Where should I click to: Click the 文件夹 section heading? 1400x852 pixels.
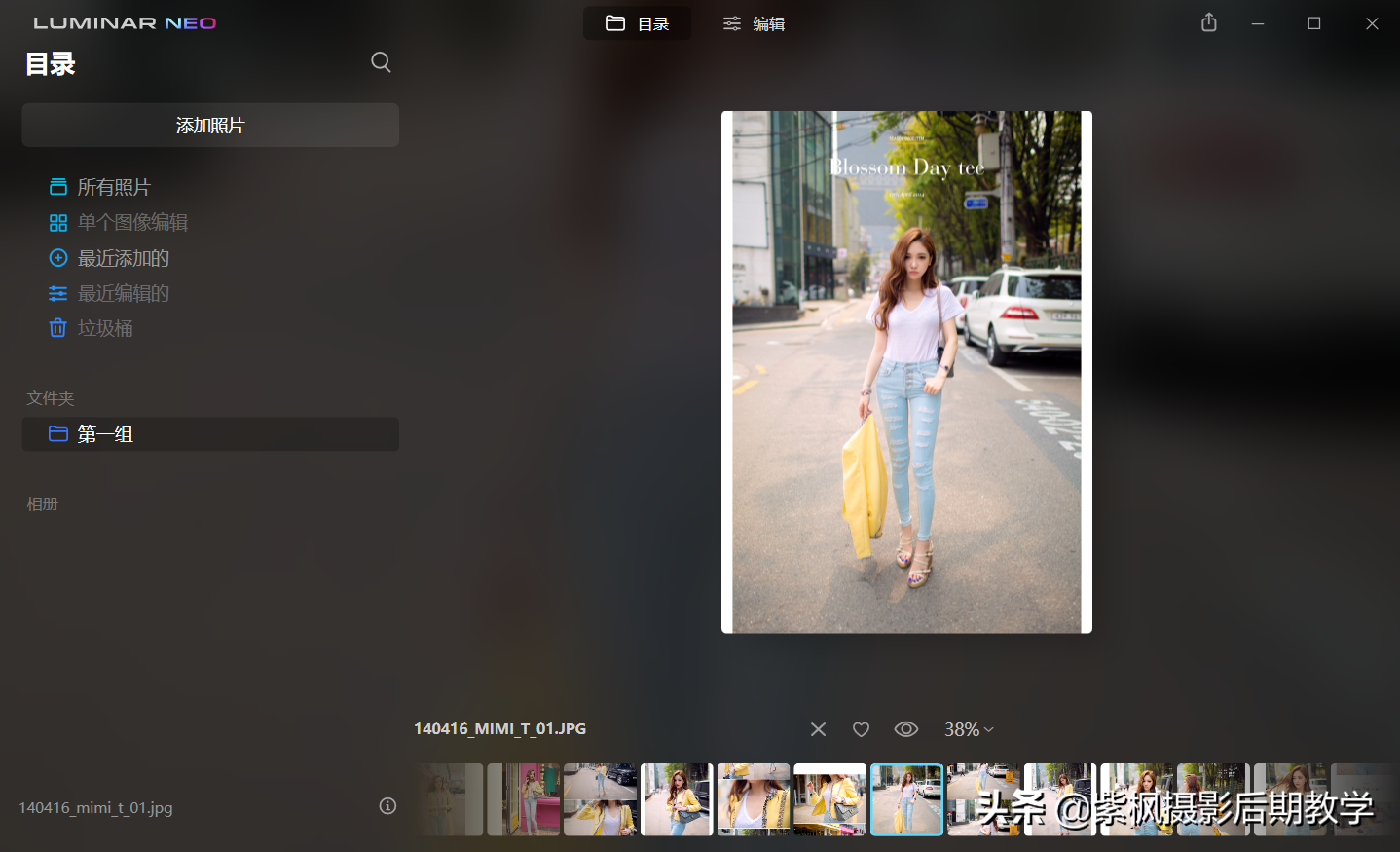tap(51, 398)
